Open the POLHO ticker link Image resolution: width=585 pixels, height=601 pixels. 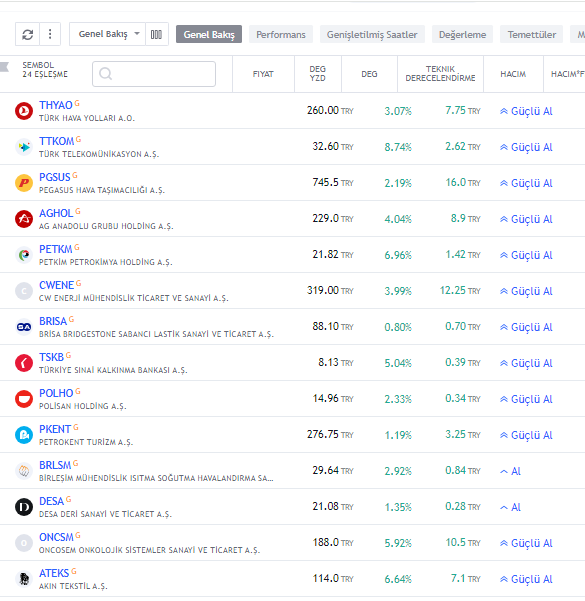[x=56, y=393]
